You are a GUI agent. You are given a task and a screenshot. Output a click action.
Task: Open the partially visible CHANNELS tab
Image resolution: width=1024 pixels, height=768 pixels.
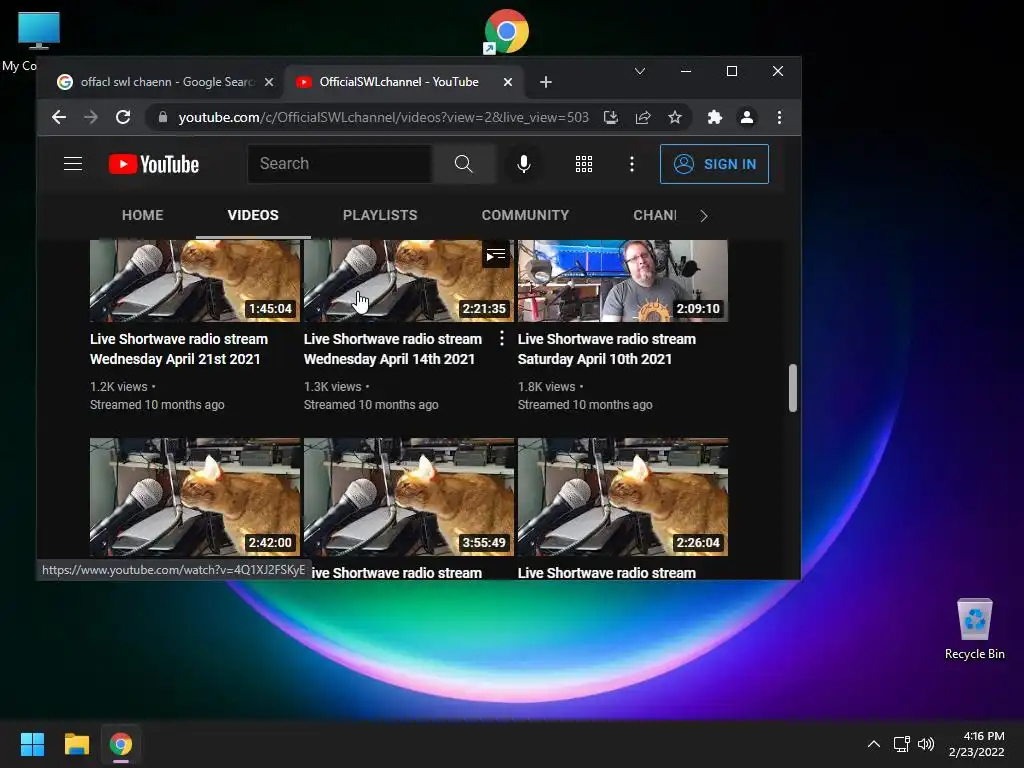(654, 216)
